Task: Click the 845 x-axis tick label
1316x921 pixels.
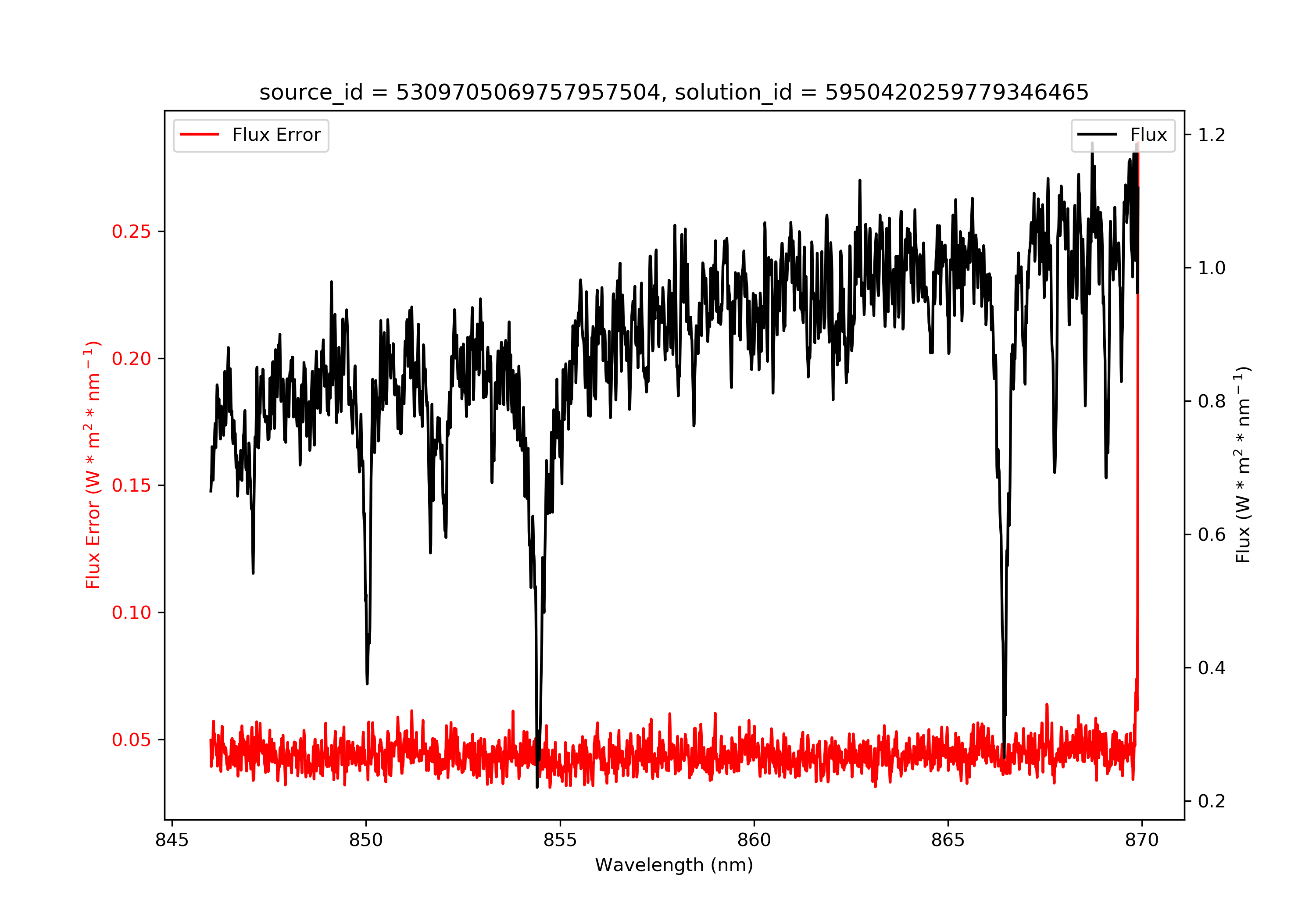Action: pyautogui.click(x=172, y=840)
